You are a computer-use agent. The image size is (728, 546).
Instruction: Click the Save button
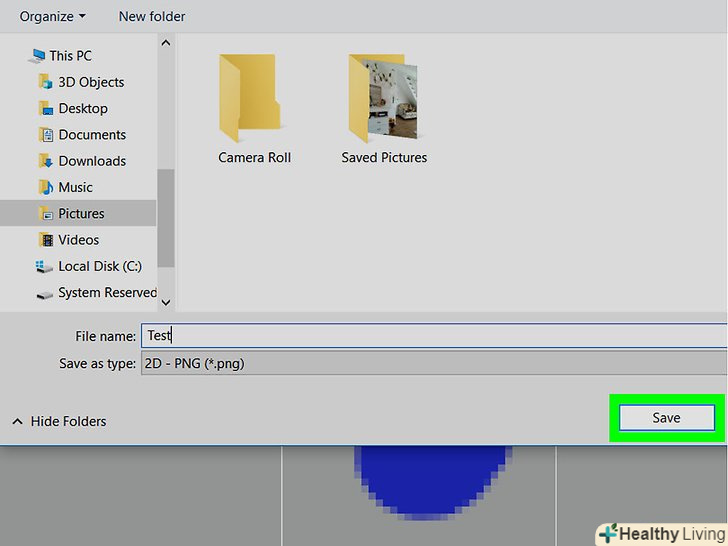(667, 418)
